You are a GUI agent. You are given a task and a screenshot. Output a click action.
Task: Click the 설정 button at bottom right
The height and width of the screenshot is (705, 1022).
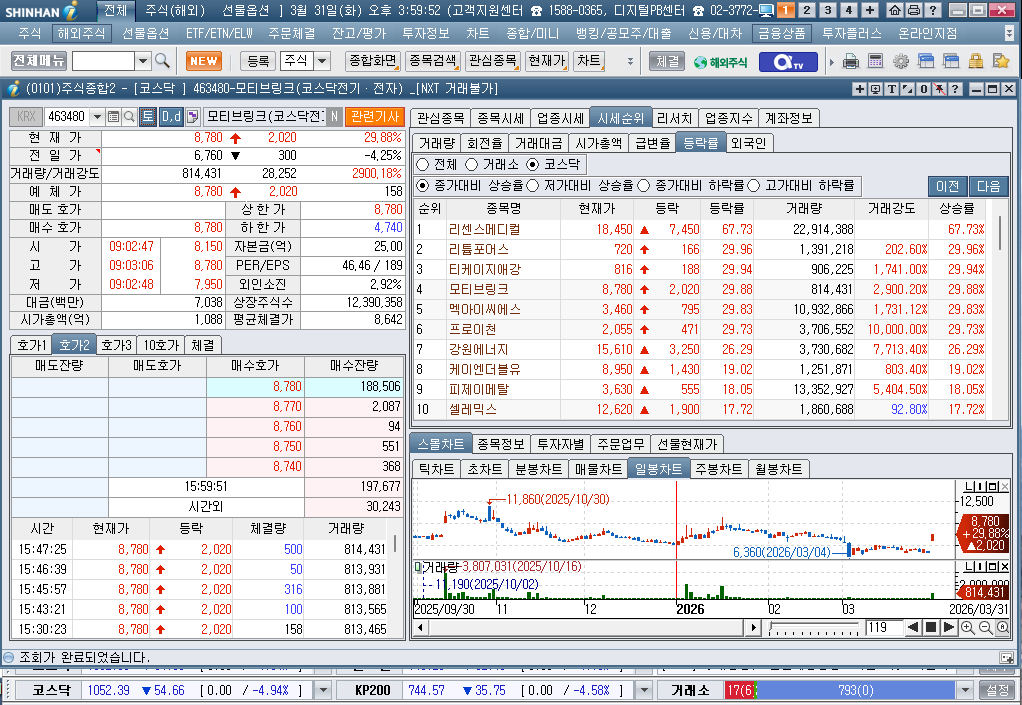[997, 689]
